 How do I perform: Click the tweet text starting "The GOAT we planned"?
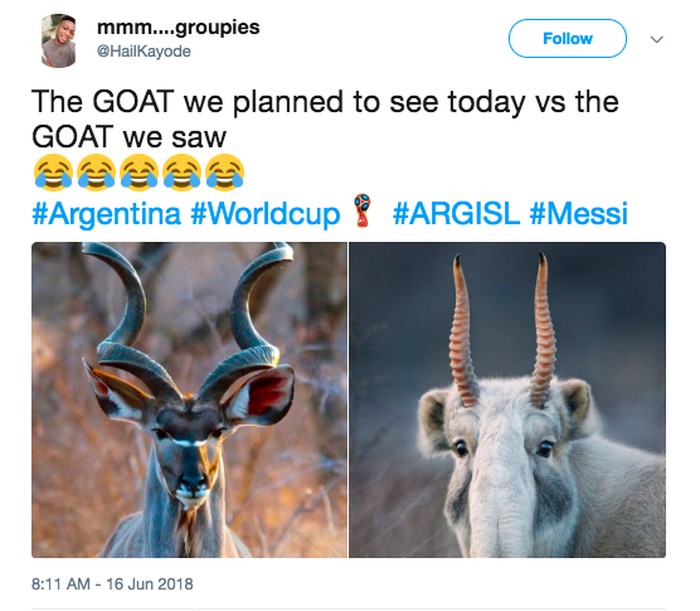[324, 102]
